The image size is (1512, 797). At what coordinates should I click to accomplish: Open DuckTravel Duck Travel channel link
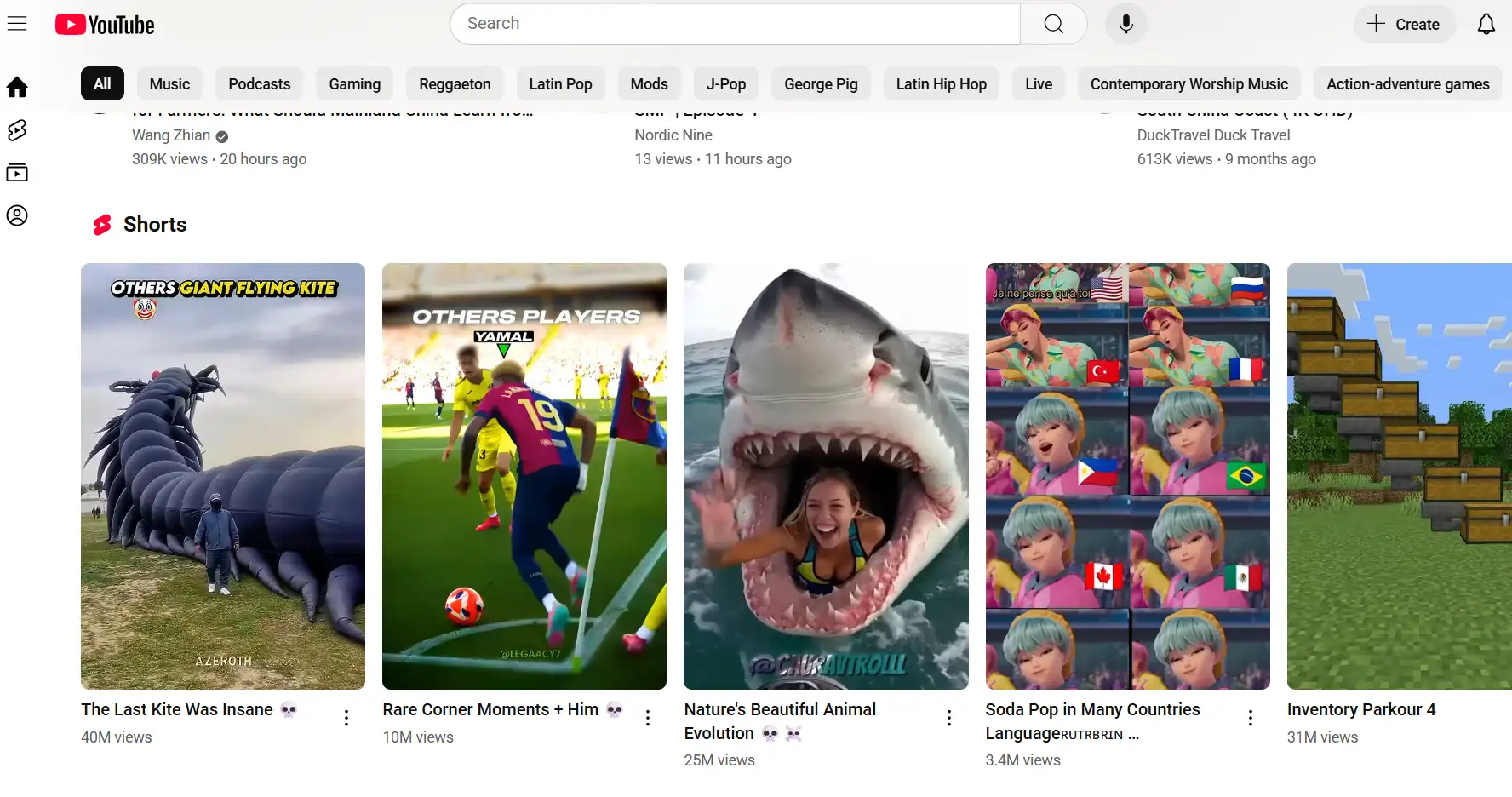point(1213,135)
